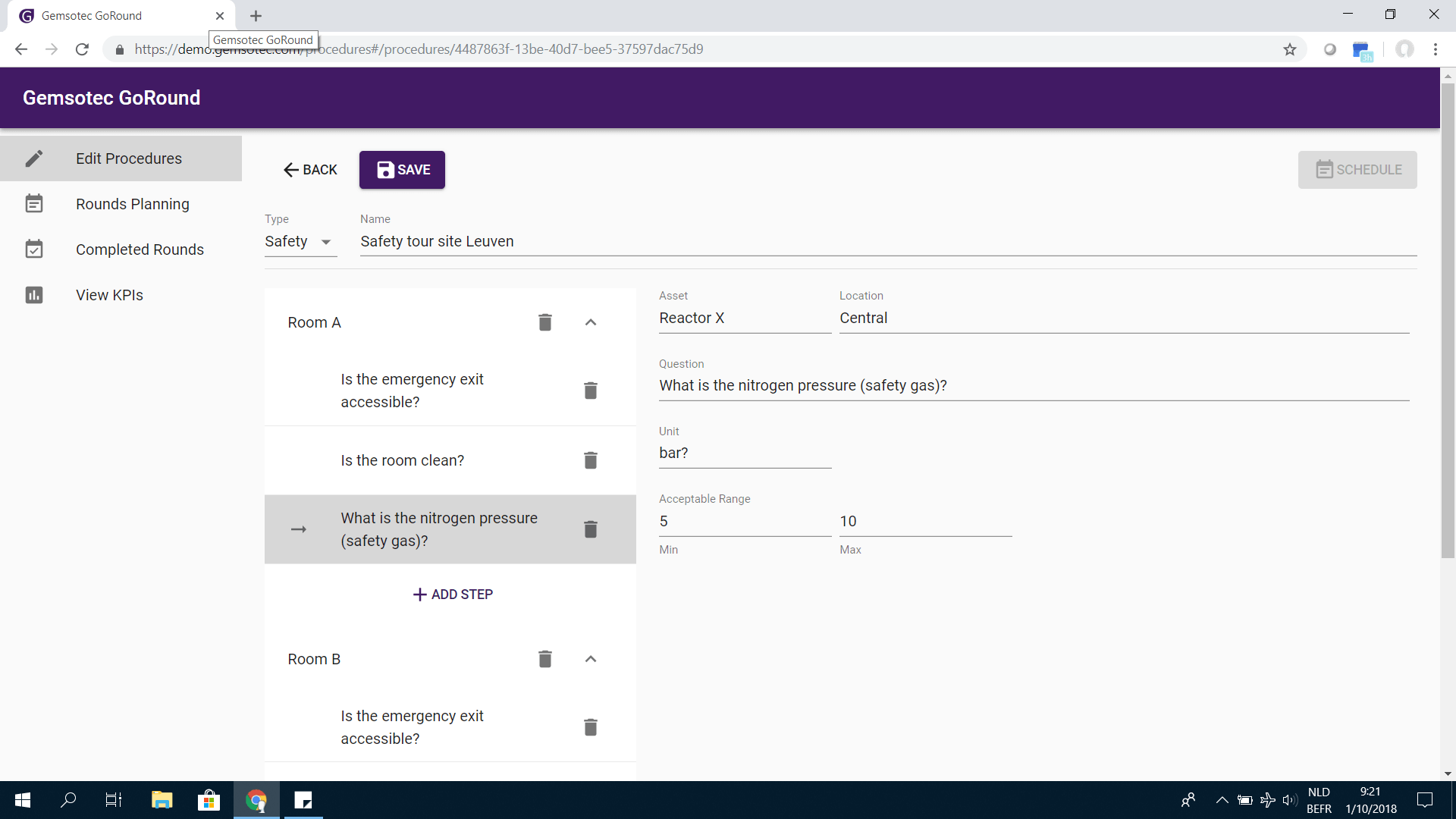Go back with the BACK button
The width and height of the screenshot is (1456, 819).
point(310,170)
